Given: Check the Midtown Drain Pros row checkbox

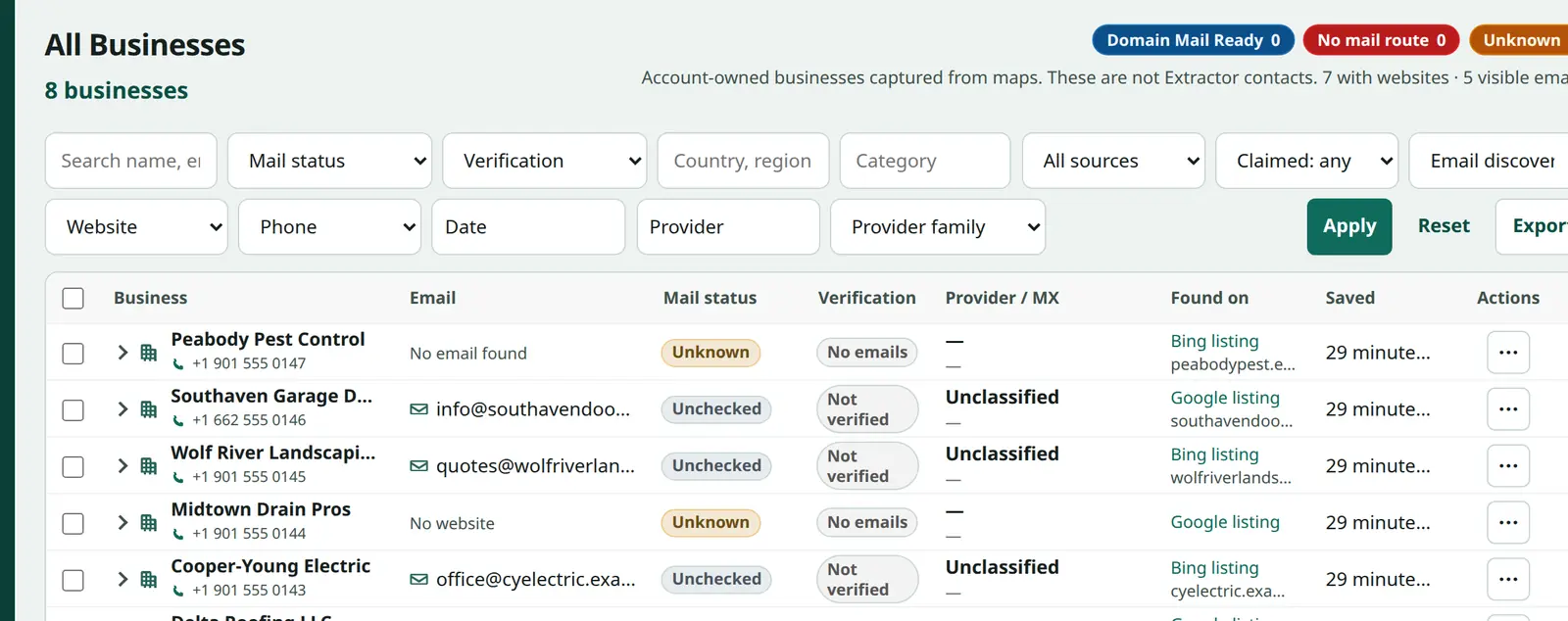Looking at the screenshot, I should tap(73, 524).
